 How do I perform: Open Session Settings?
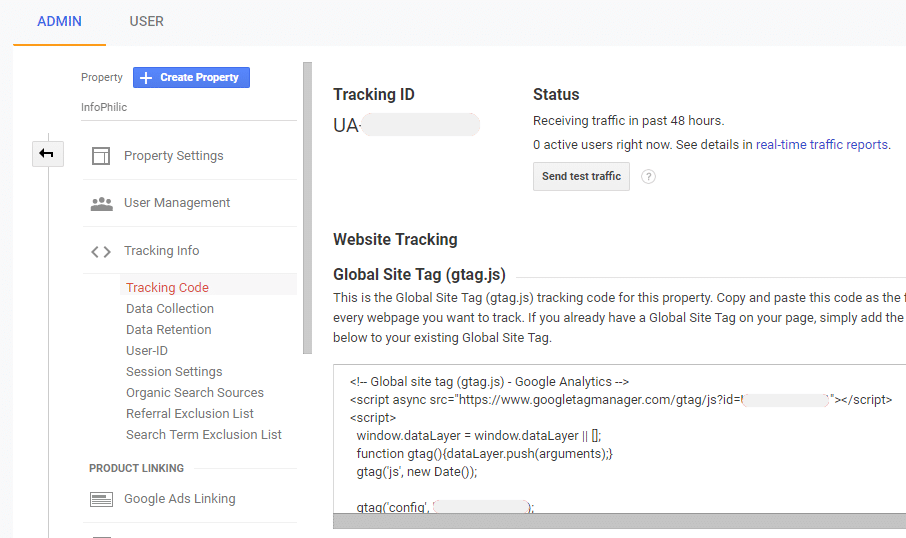tap(174, 372)
